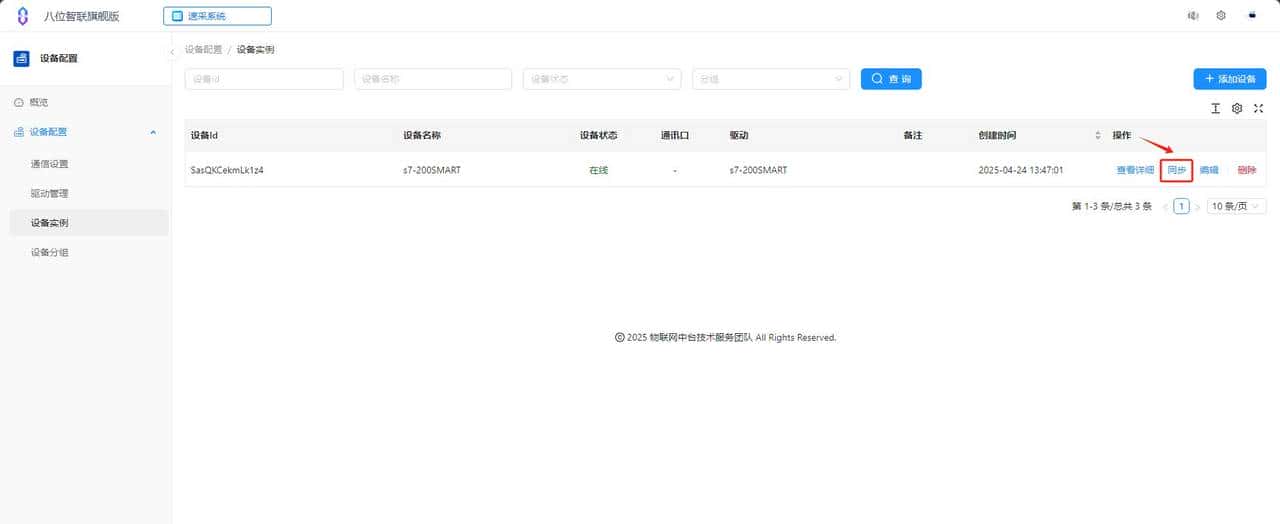The width and height of the screenshot is (1280, 524).
Task: Open the 速采系统 system selector
Action: [x=217, y=16]
